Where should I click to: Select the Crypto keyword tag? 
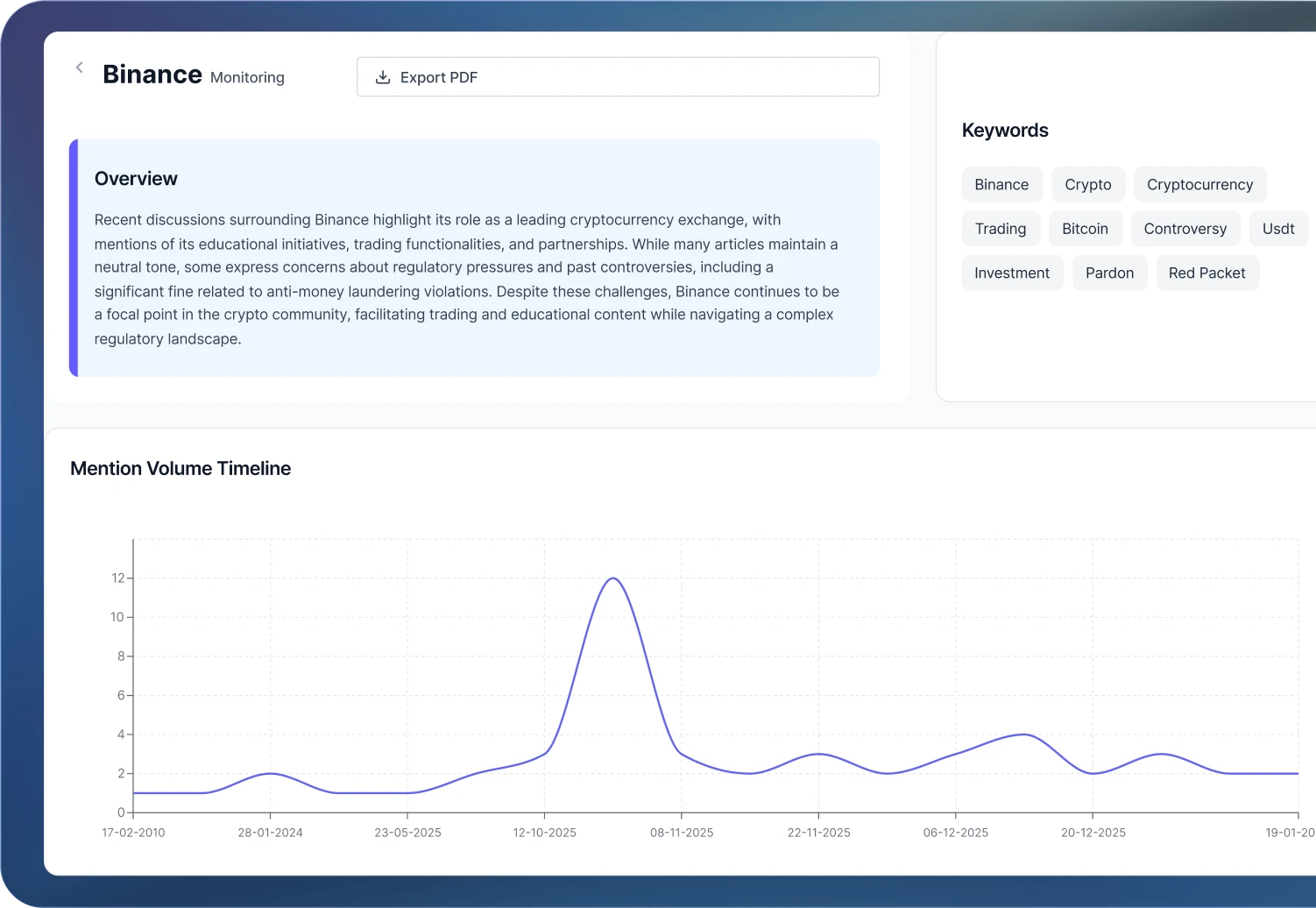point(1087,185)
